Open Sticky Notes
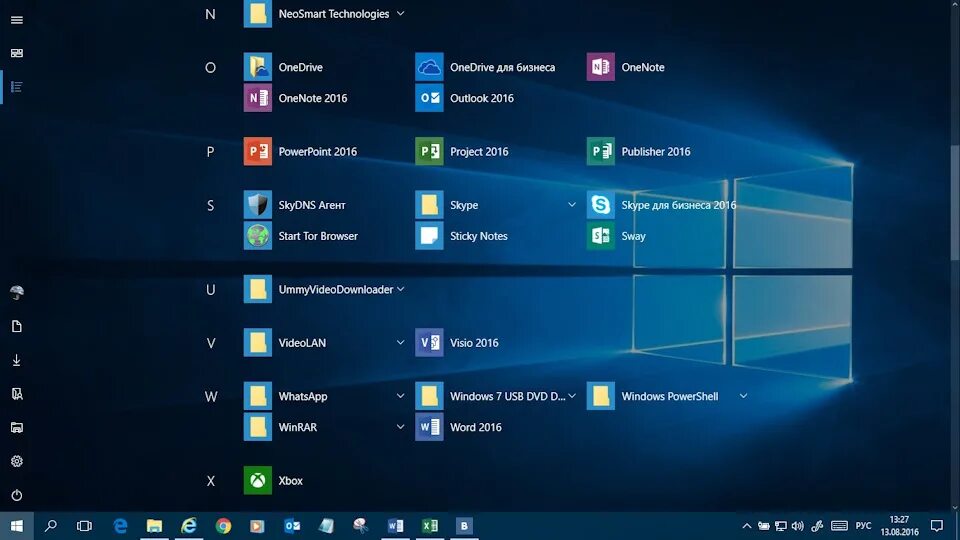 pos(462,236)
